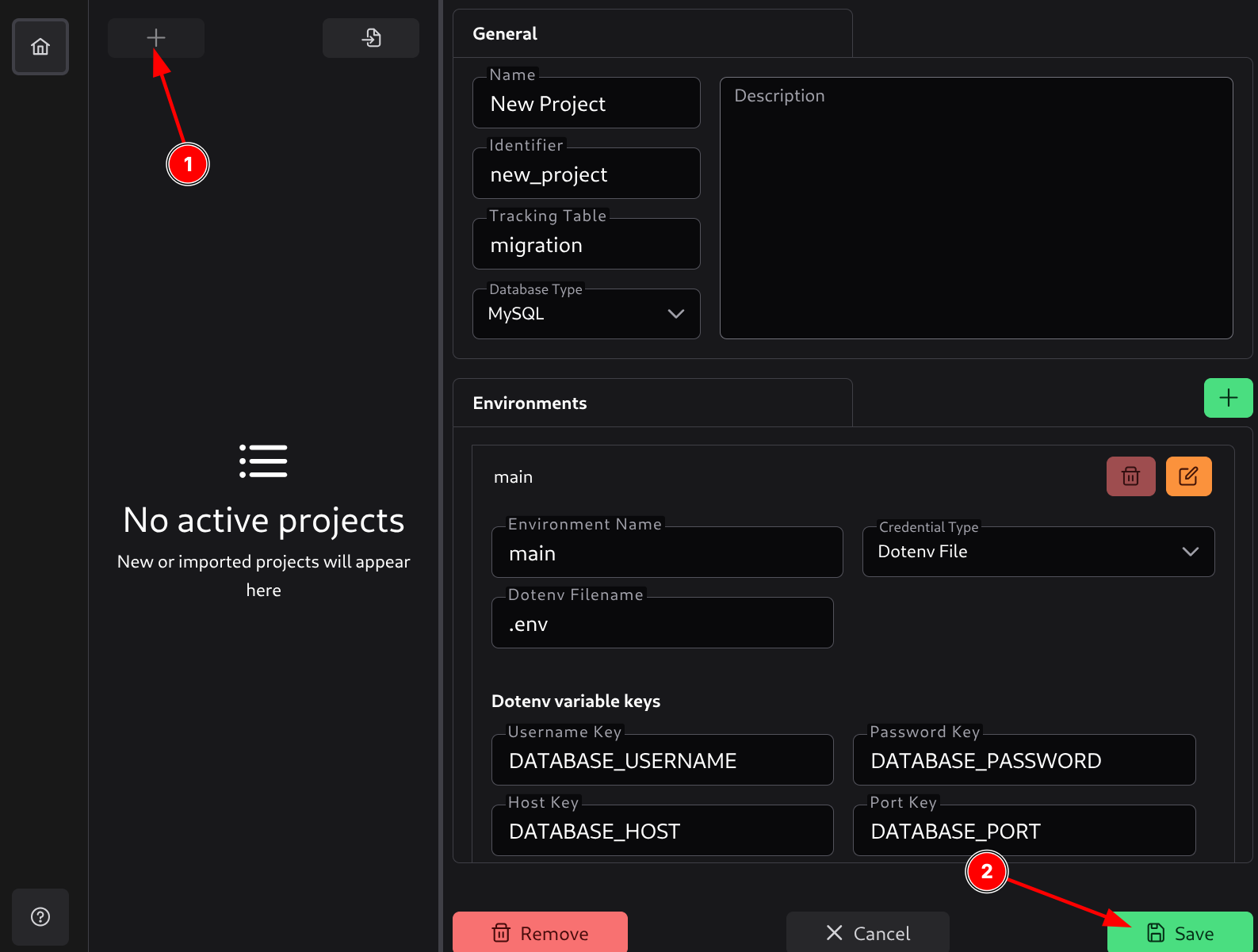
Task: Select the General tab header
Action: point(652,33)
